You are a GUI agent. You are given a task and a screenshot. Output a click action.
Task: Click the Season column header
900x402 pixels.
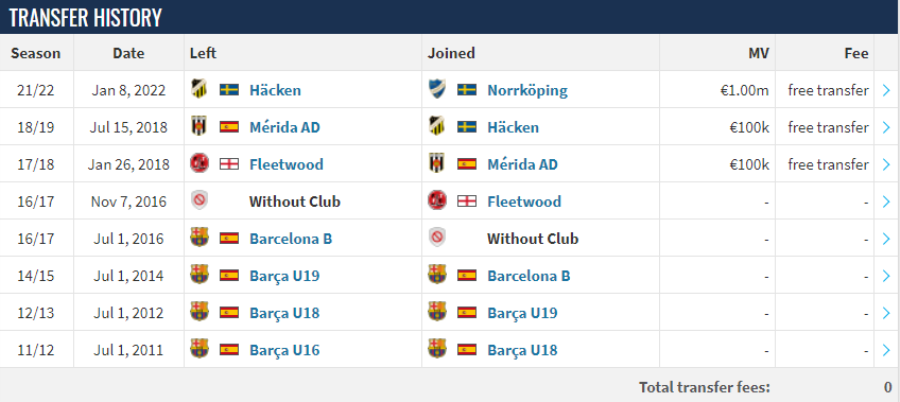[36, 53]
